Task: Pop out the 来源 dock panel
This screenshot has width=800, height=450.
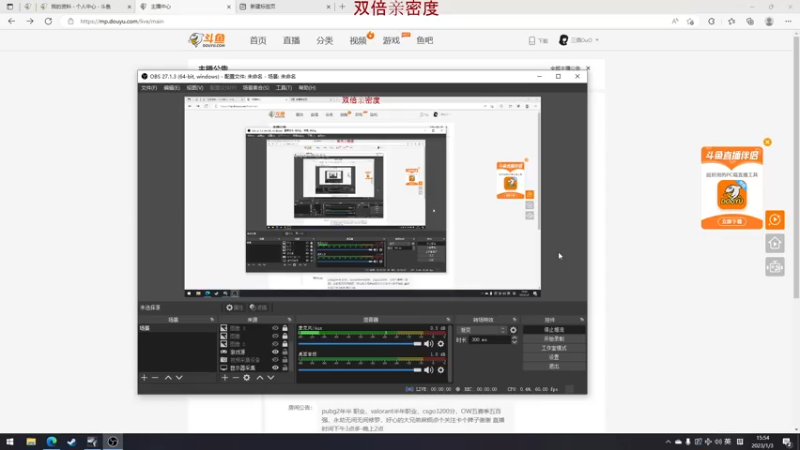Action: click(x=289, y=320)
